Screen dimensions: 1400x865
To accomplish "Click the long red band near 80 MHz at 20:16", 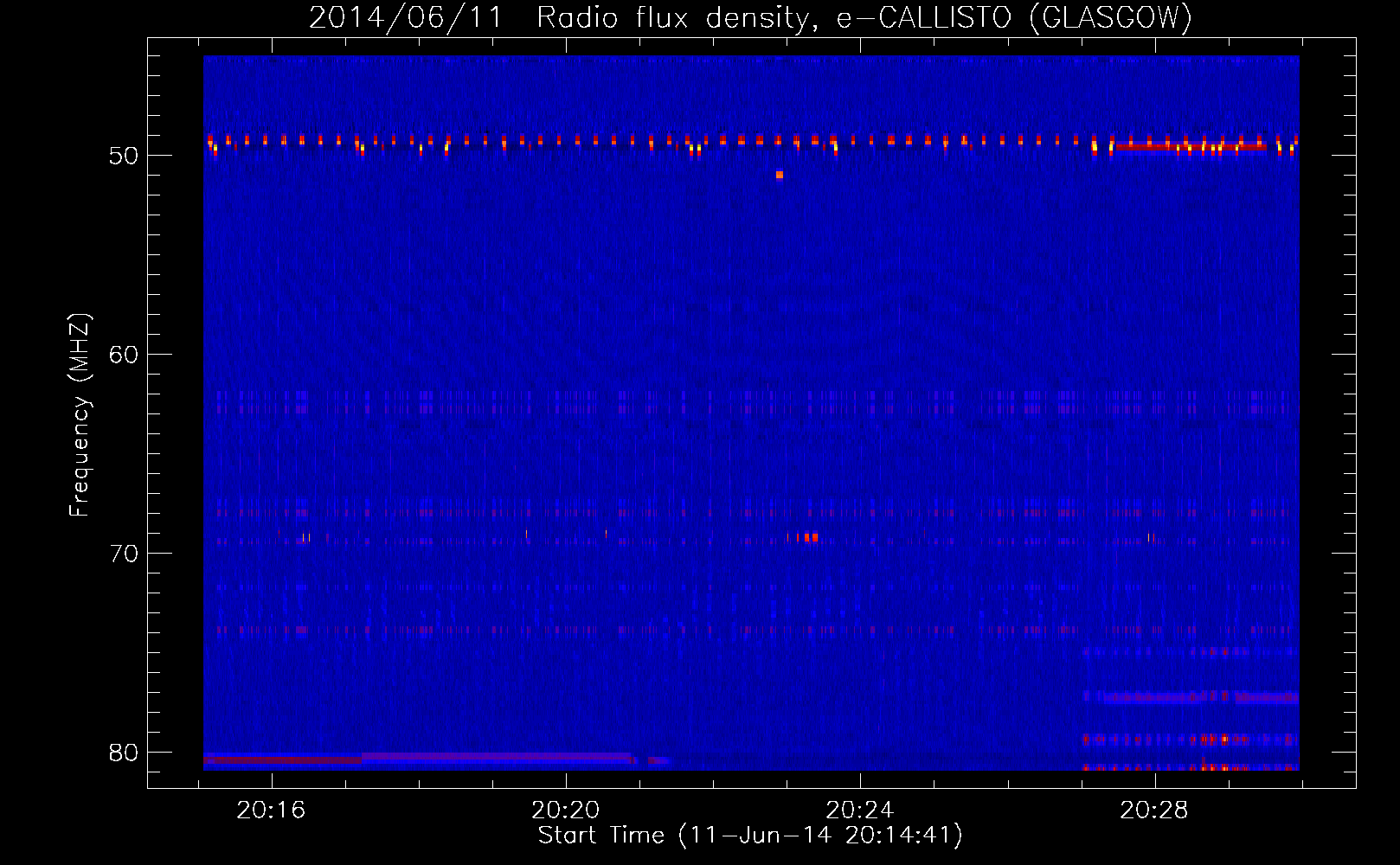I will tap(283, 760).
